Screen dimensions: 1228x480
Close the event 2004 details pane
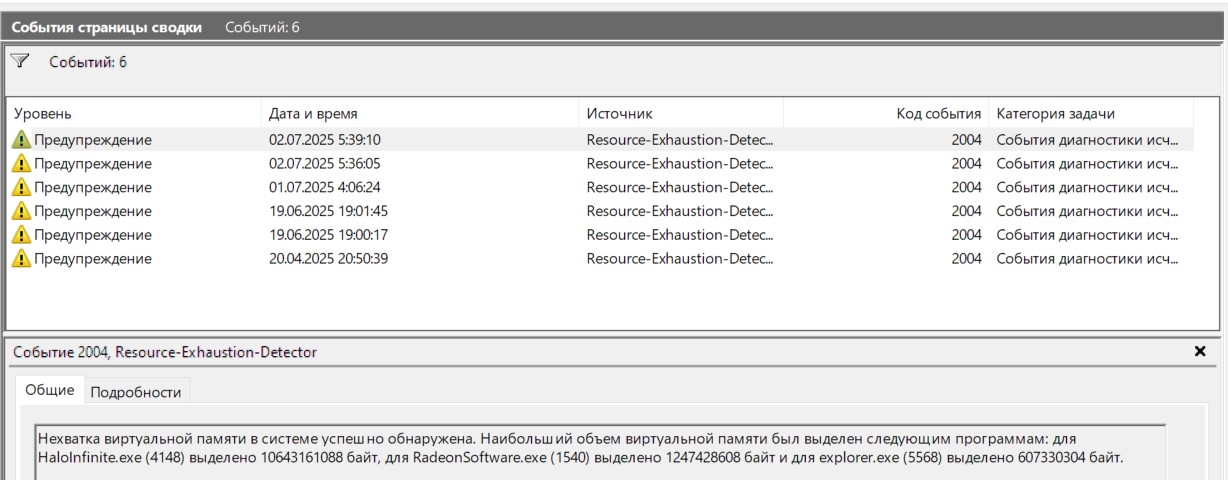(x=1200, y=352)
